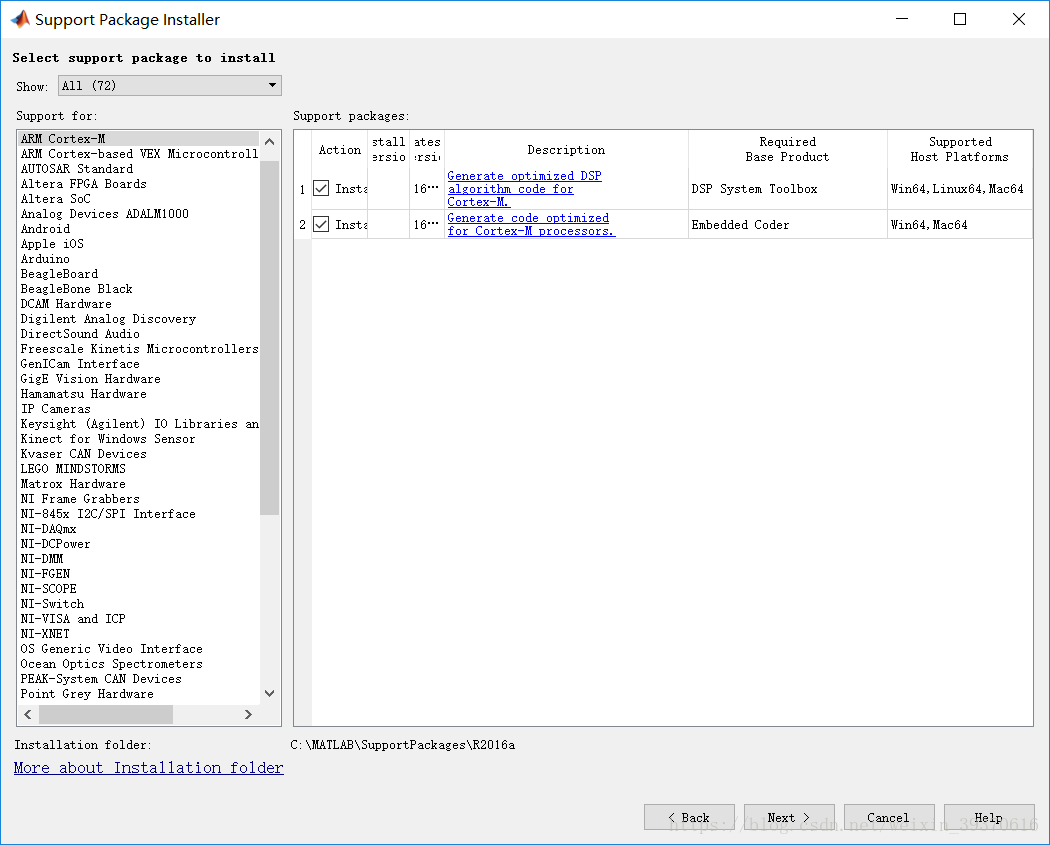Click the horizontal scroll left arrow
This screenshot has height=845, width=1050.
[x=28, y=714]
